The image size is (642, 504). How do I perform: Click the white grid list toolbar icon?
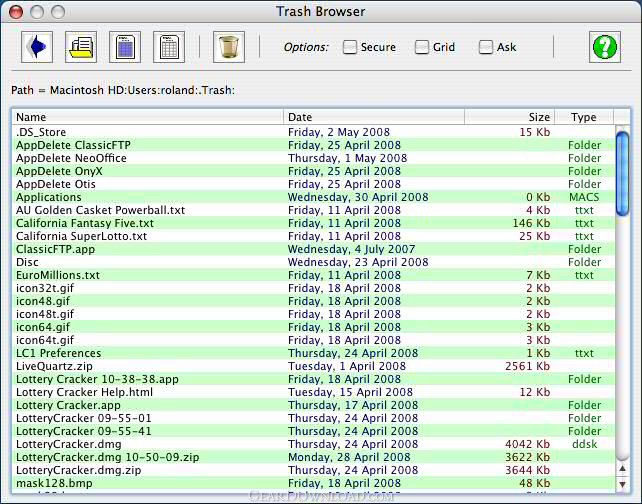tap(169, 47)
